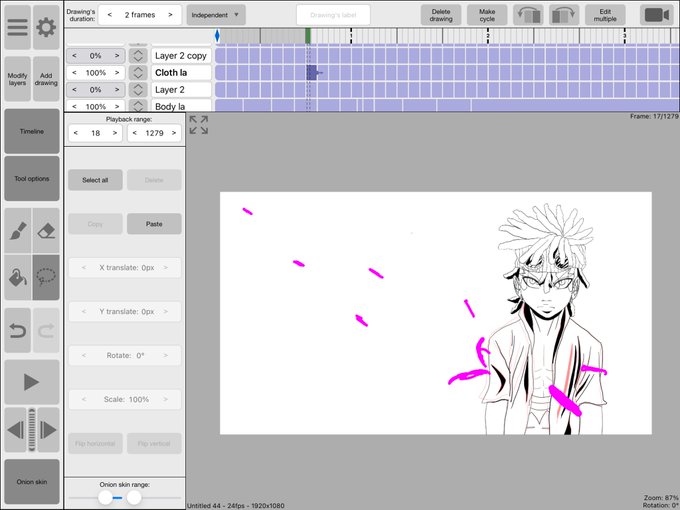Play the animation
Screen dimensions: 680x510
click(32, 382)
